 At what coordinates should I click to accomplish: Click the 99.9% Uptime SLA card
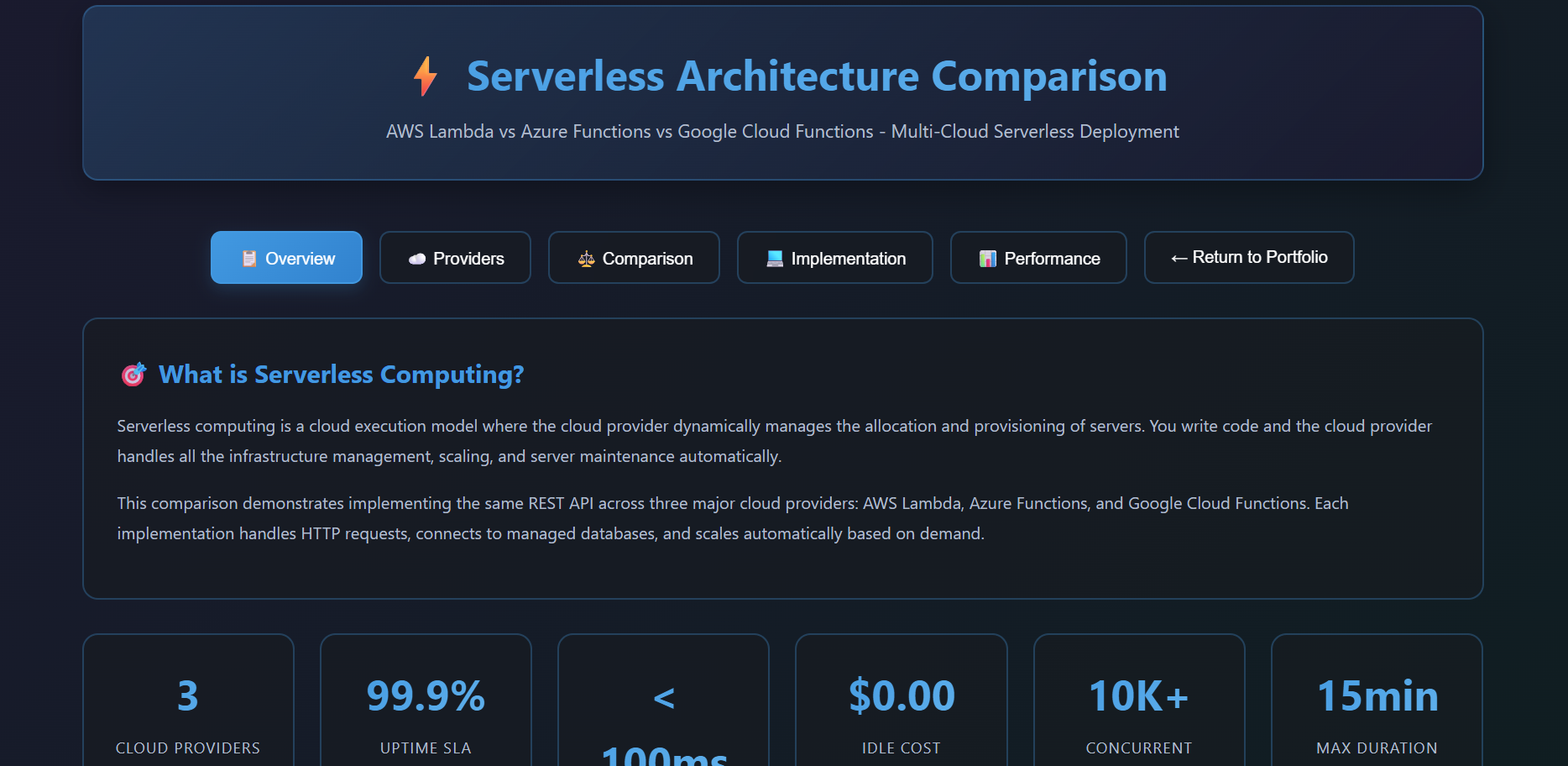[x=426, y=706]
